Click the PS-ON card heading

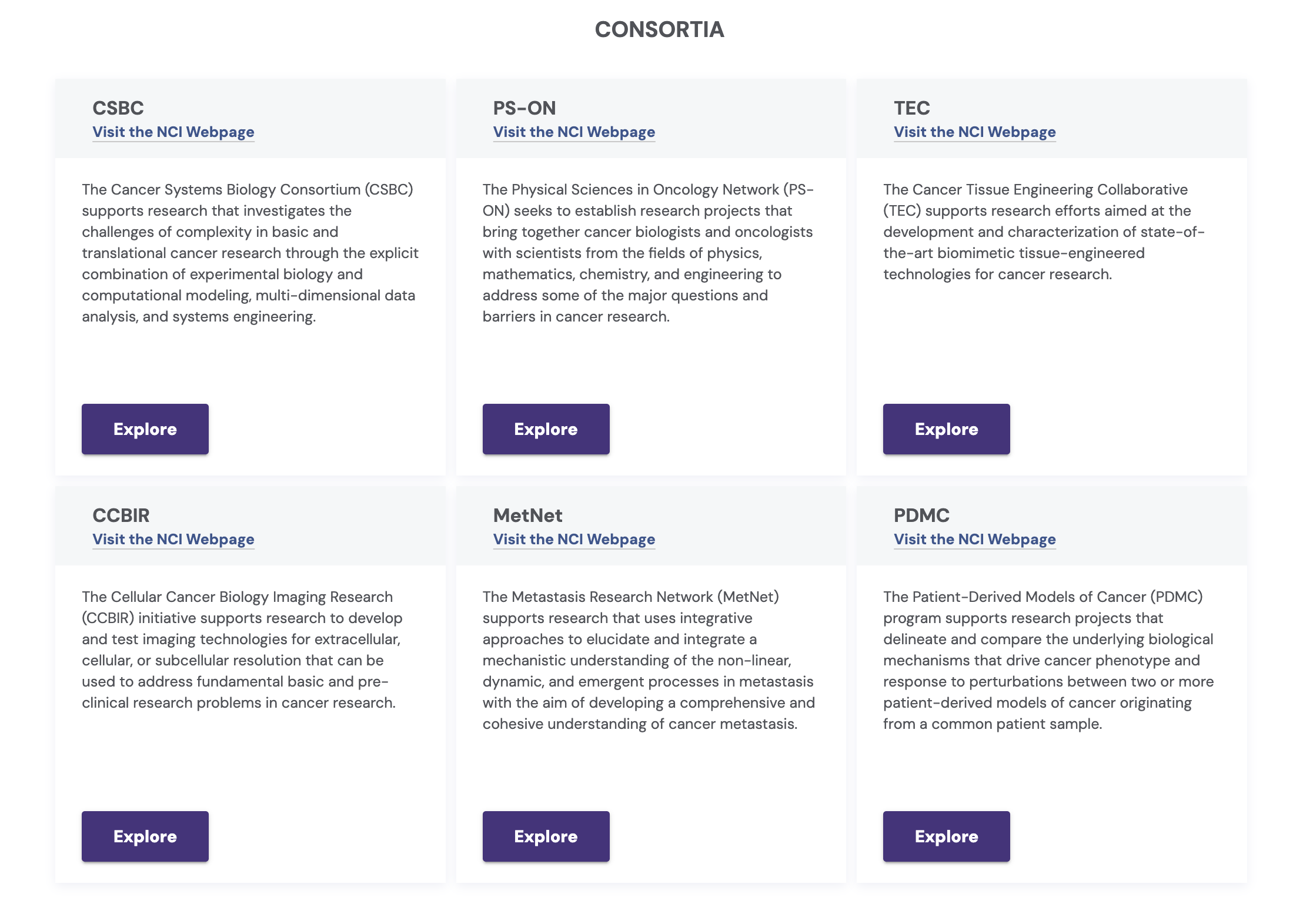pos(524,108)
